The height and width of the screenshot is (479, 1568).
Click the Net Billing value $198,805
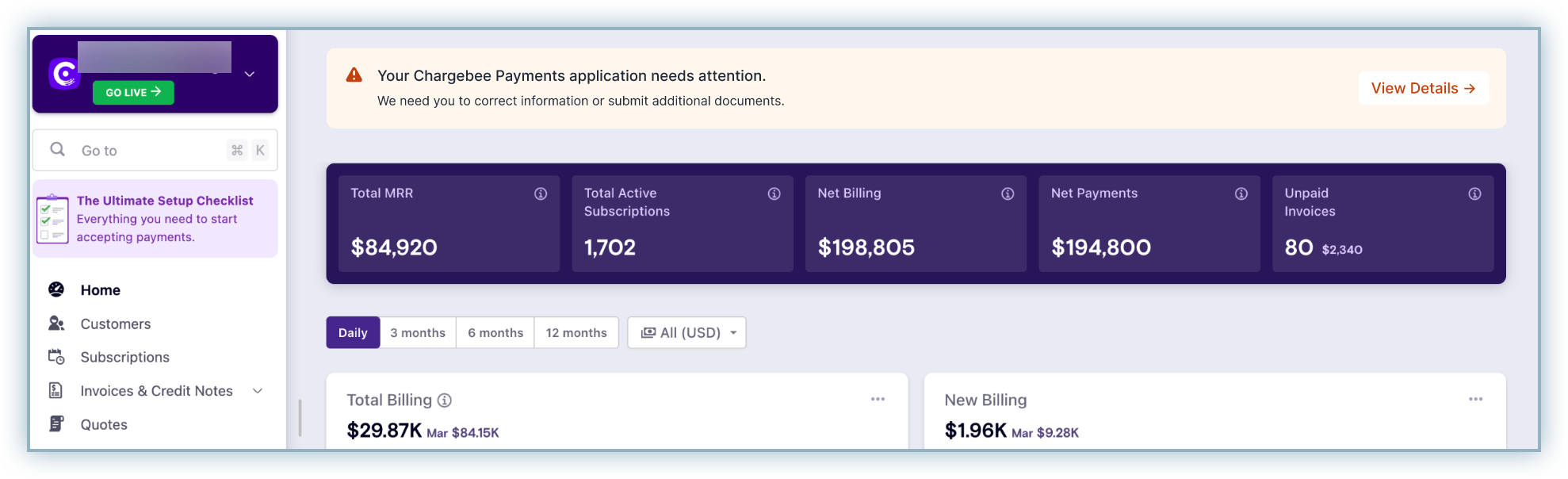coord(866,247)
